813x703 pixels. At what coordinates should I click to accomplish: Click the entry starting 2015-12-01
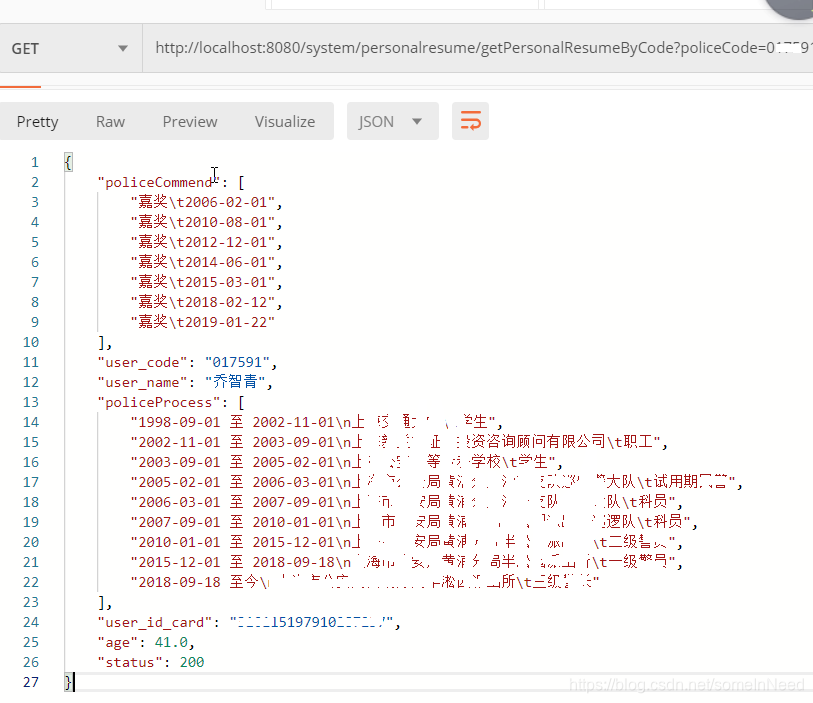click(403, 563)
